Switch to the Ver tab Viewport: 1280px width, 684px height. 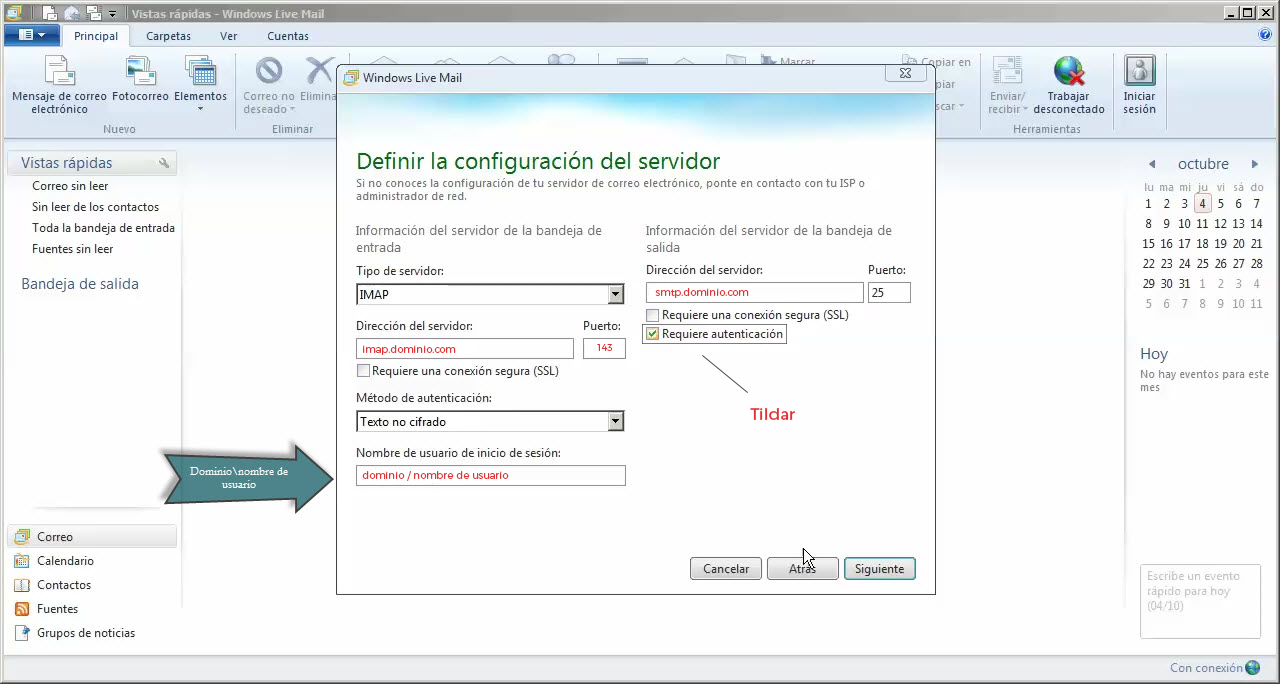[229, 36]
